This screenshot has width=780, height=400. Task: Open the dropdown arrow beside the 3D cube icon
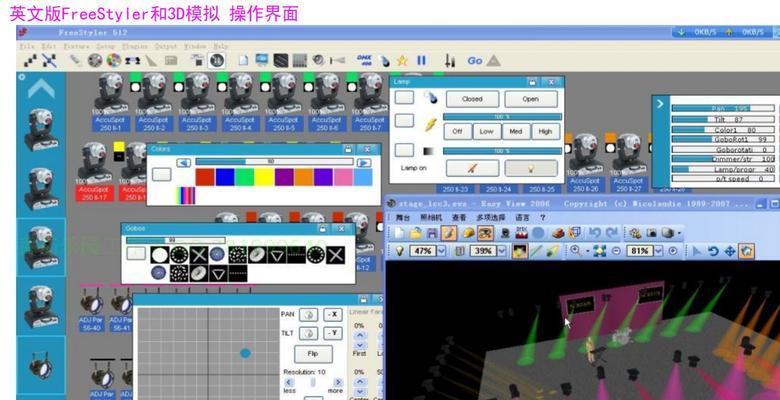(679, 233)
